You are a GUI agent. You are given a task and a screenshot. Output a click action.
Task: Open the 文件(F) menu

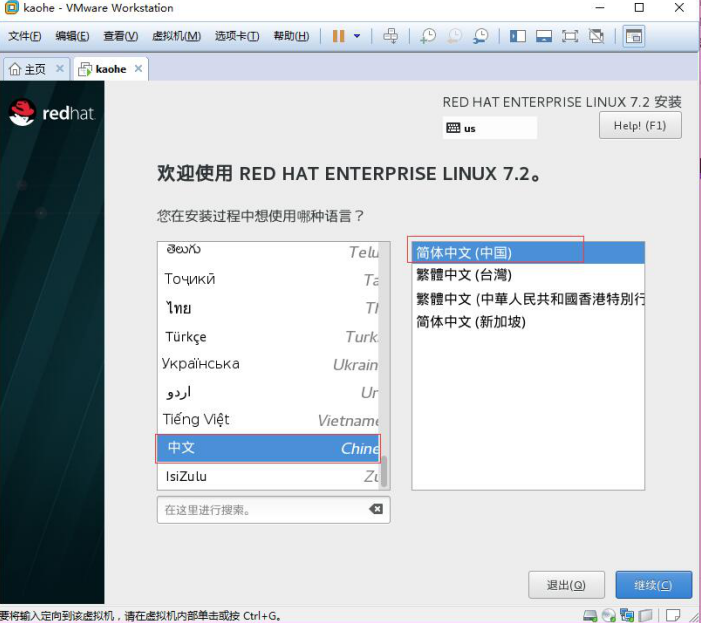(25, 36)
